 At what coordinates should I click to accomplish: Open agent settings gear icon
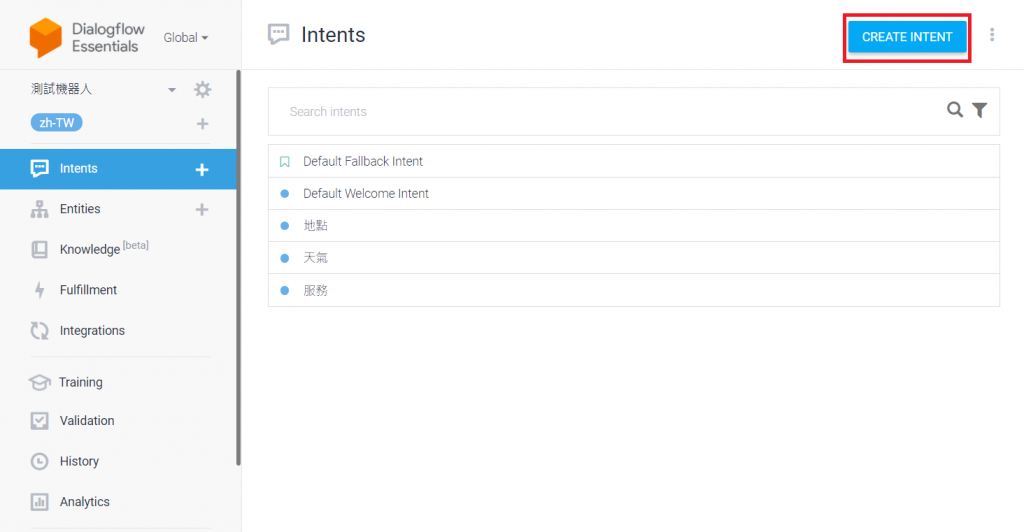pyautogui.click(x=202, y=89)
